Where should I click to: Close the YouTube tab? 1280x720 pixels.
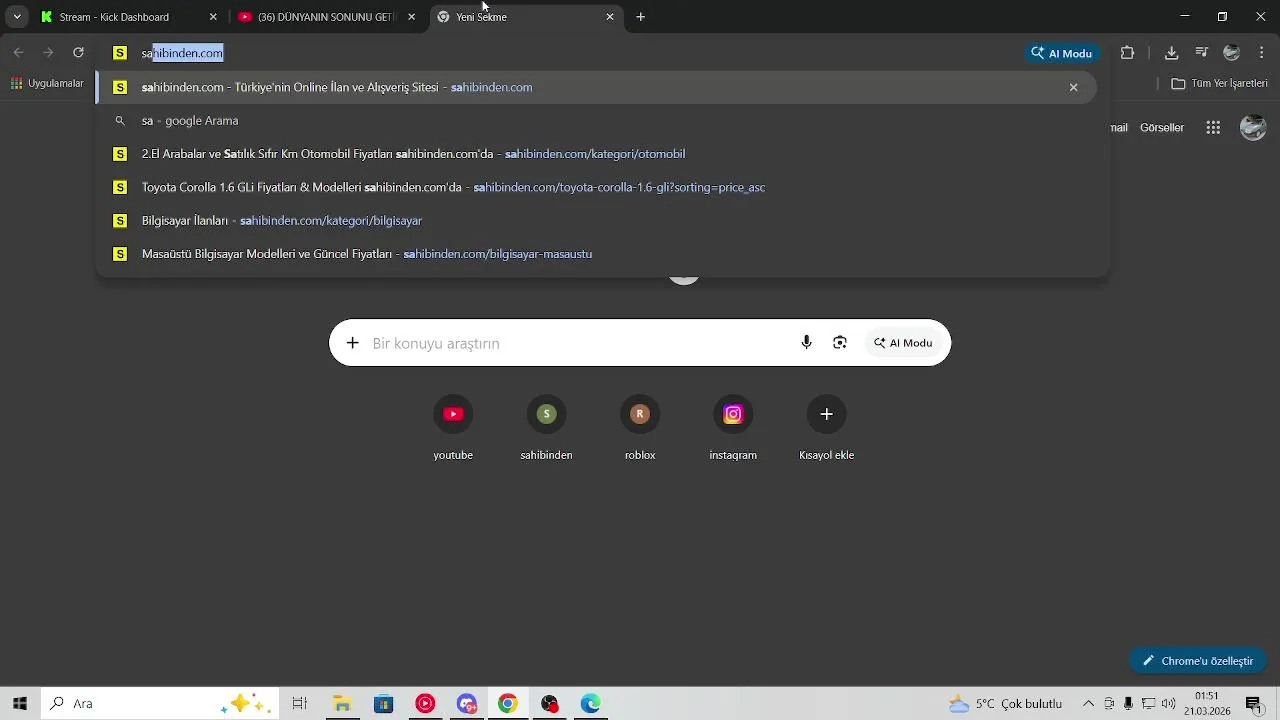(411, 17)
